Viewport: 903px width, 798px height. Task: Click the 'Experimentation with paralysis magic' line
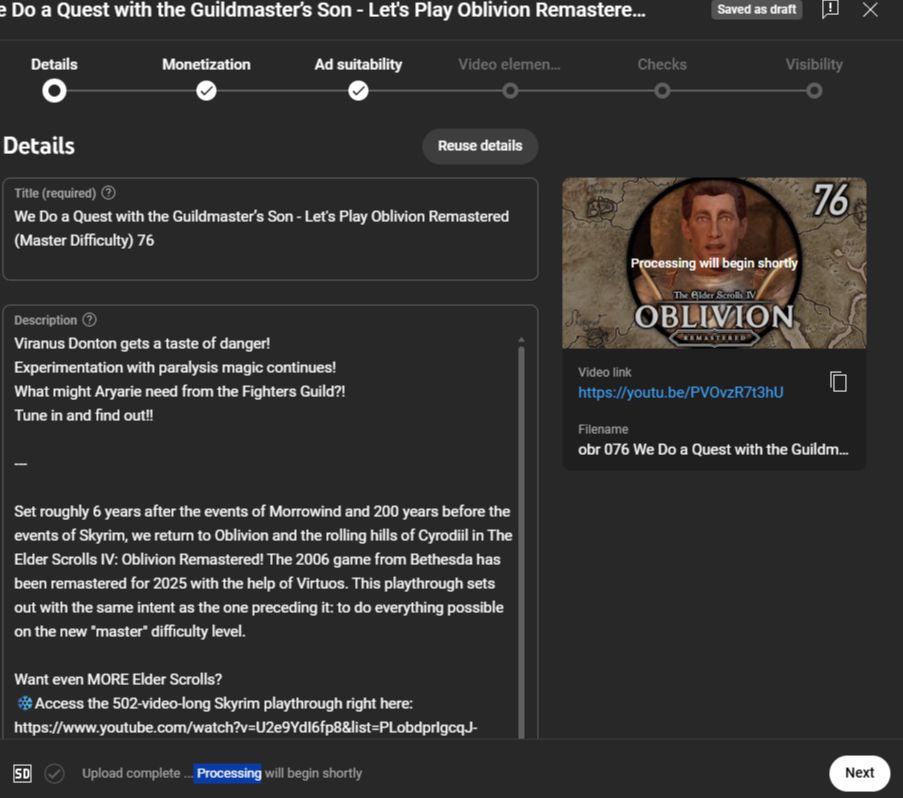[175, 367]
